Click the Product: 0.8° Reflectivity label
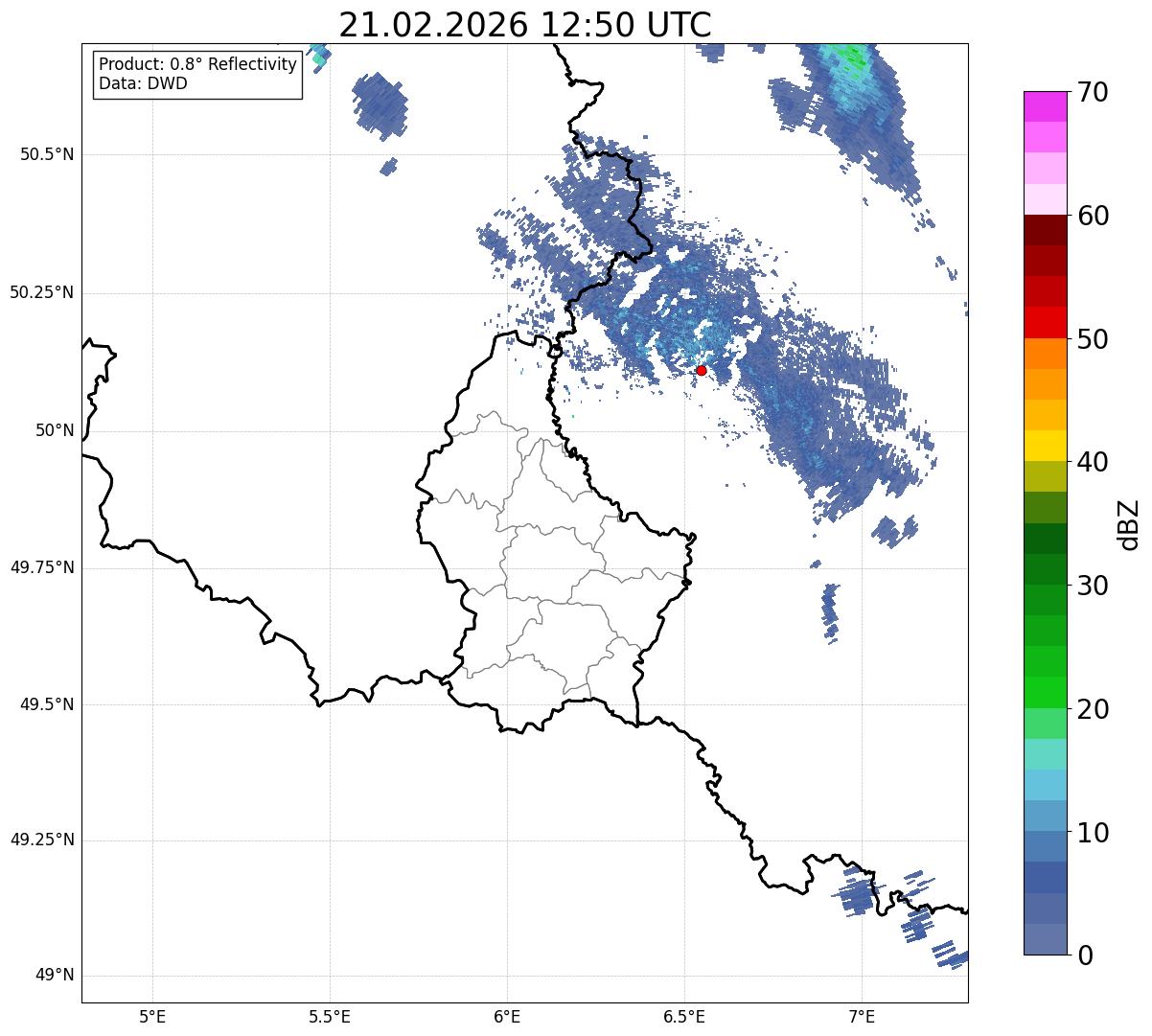Screen dimensions: 1152x1036 point(198,64)
